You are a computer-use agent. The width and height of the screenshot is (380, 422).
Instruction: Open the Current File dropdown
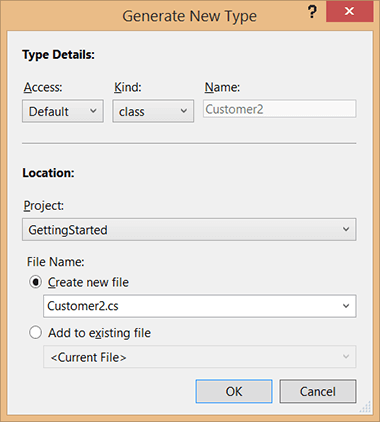(200, 357)
